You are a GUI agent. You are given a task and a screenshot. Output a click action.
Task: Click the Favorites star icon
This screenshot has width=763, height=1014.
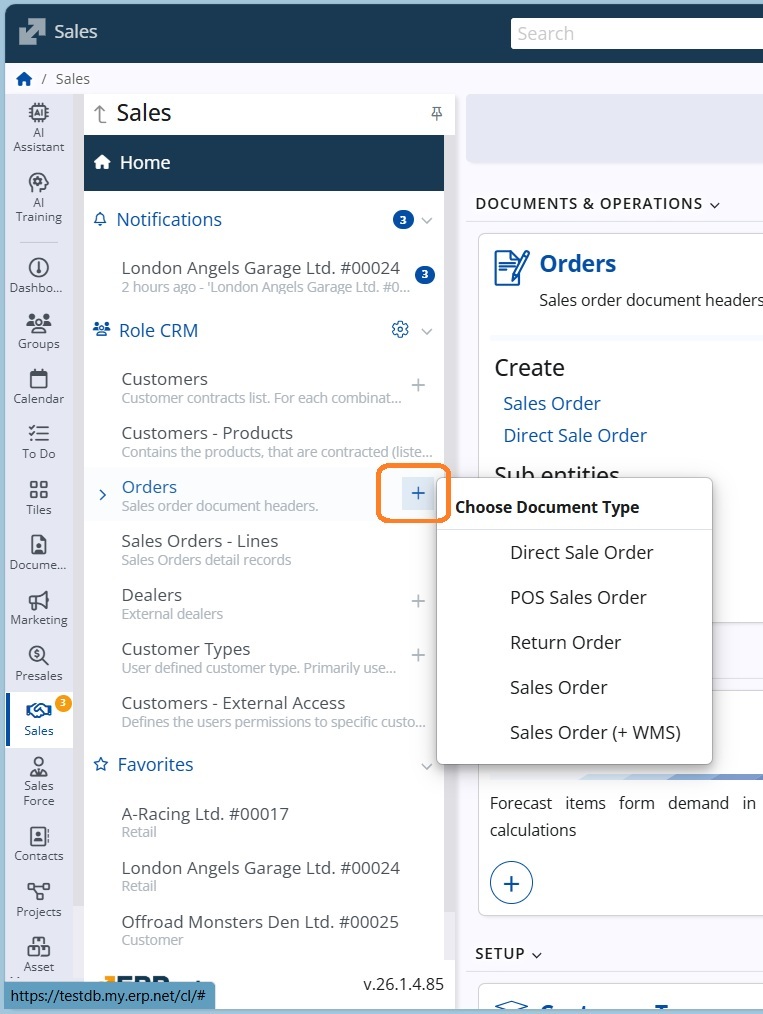[x=101, y=764]
